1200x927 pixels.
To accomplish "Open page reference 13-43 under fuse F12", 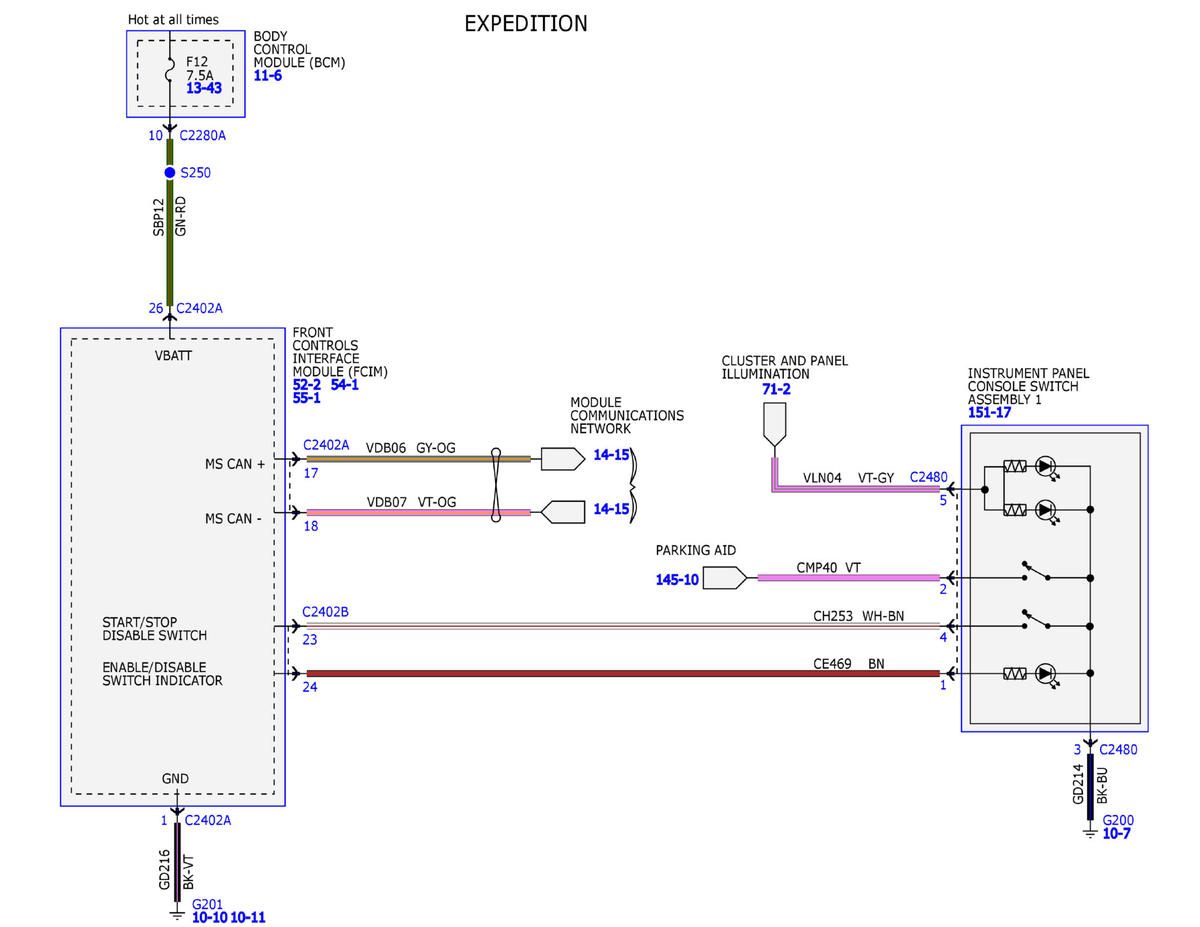I will [x=204, y=88].
